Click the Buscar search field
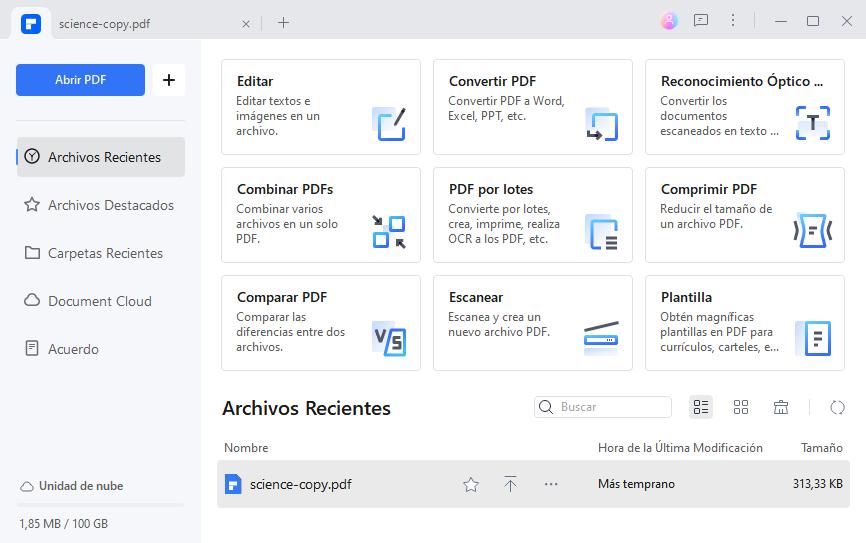This screenshot has height=543, width=866. tap(612, 407)
